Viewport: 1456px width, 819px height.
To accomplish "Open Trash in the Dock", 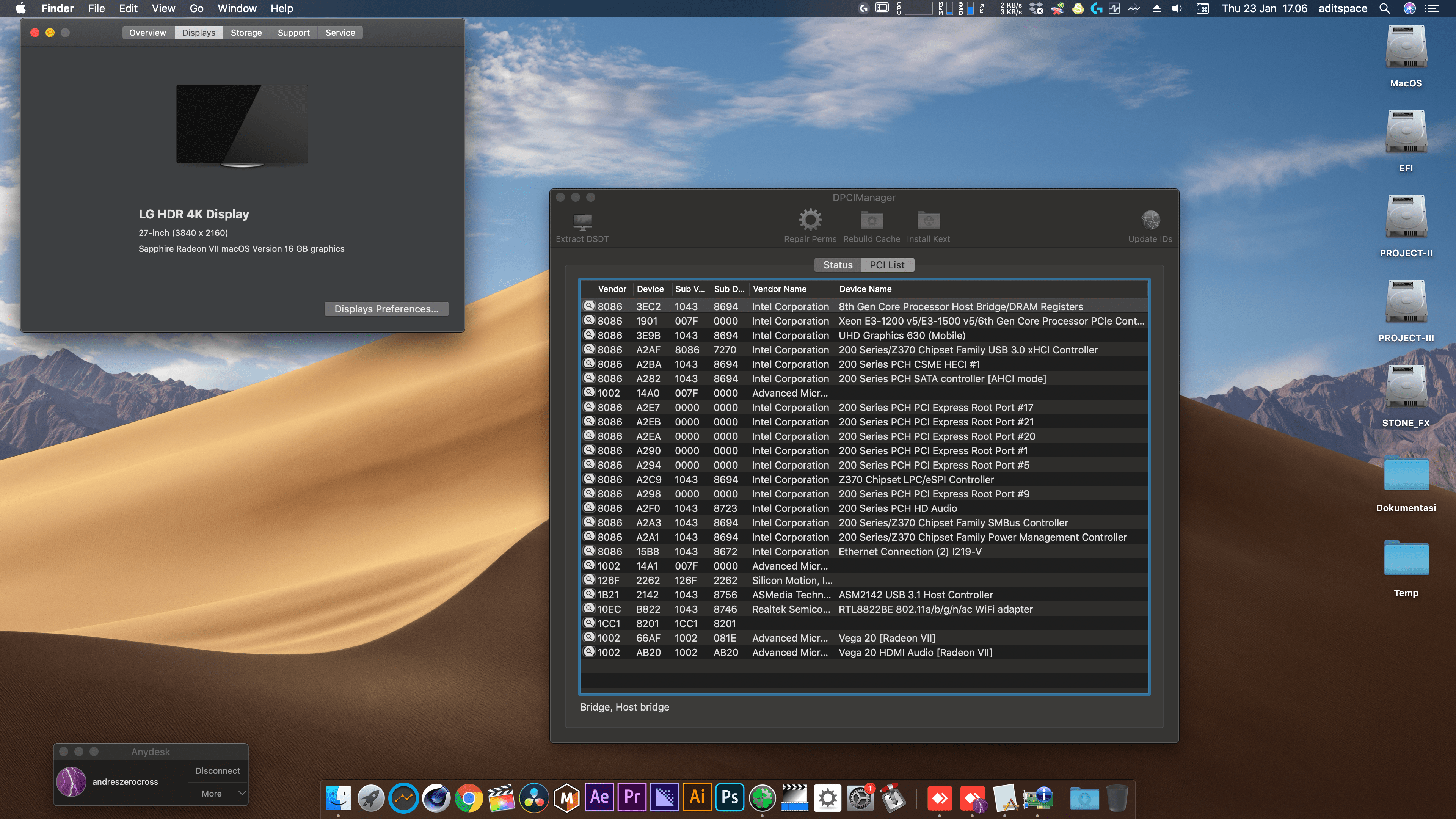I will pos(1117,798).
